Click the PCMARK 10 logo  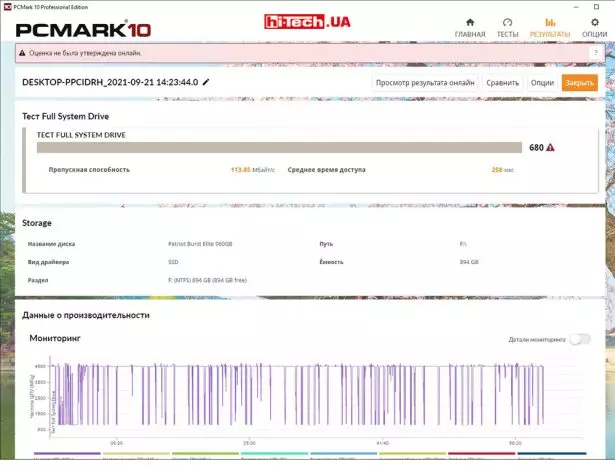click(x=83, y=30)
